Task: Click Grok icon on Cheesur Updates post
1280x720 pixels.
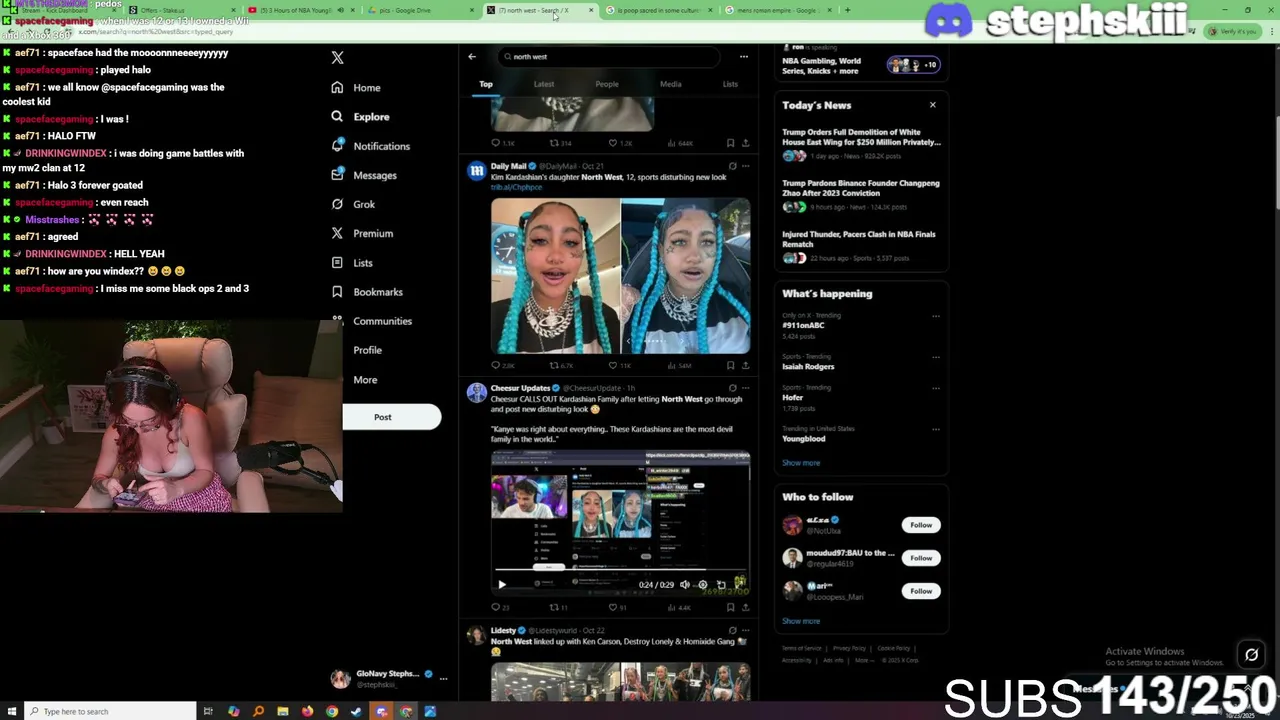Action: pos(732,388)
